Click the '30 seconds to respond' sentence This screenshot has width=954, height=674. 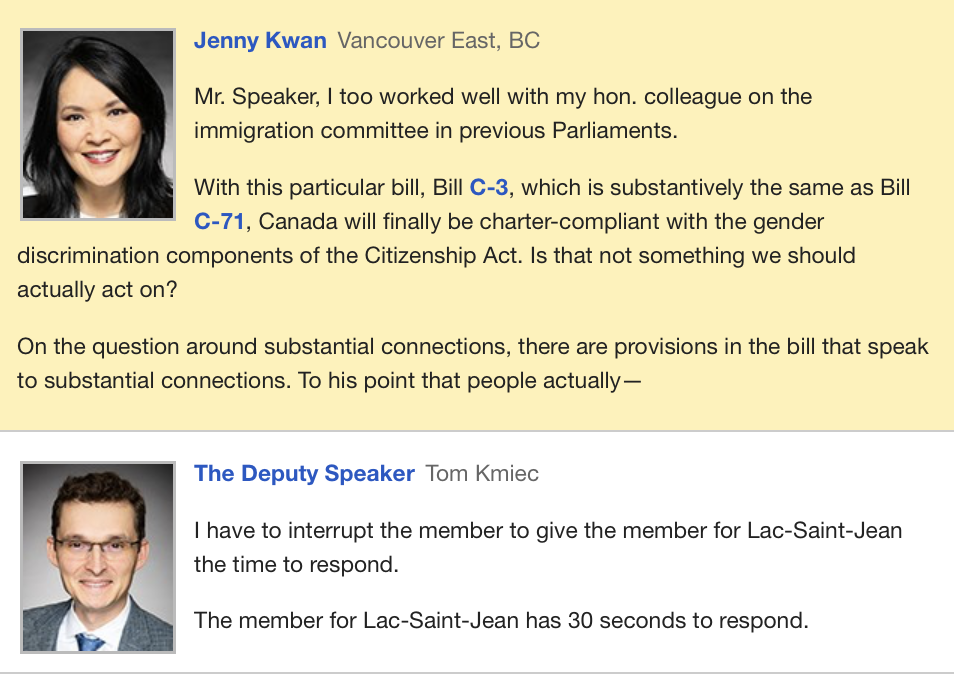coord(501,620)
